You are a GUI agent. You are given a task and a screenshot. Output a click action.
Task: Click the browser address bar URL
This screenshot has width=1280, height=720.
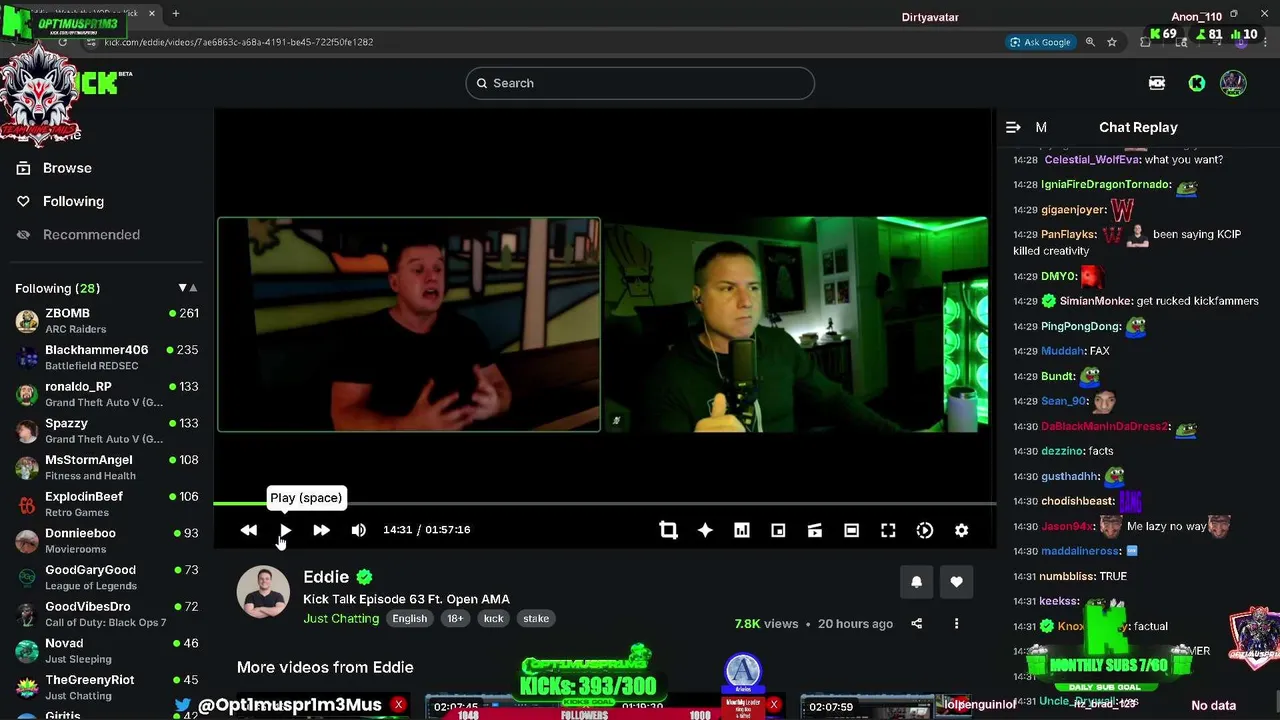pos(238,42)
